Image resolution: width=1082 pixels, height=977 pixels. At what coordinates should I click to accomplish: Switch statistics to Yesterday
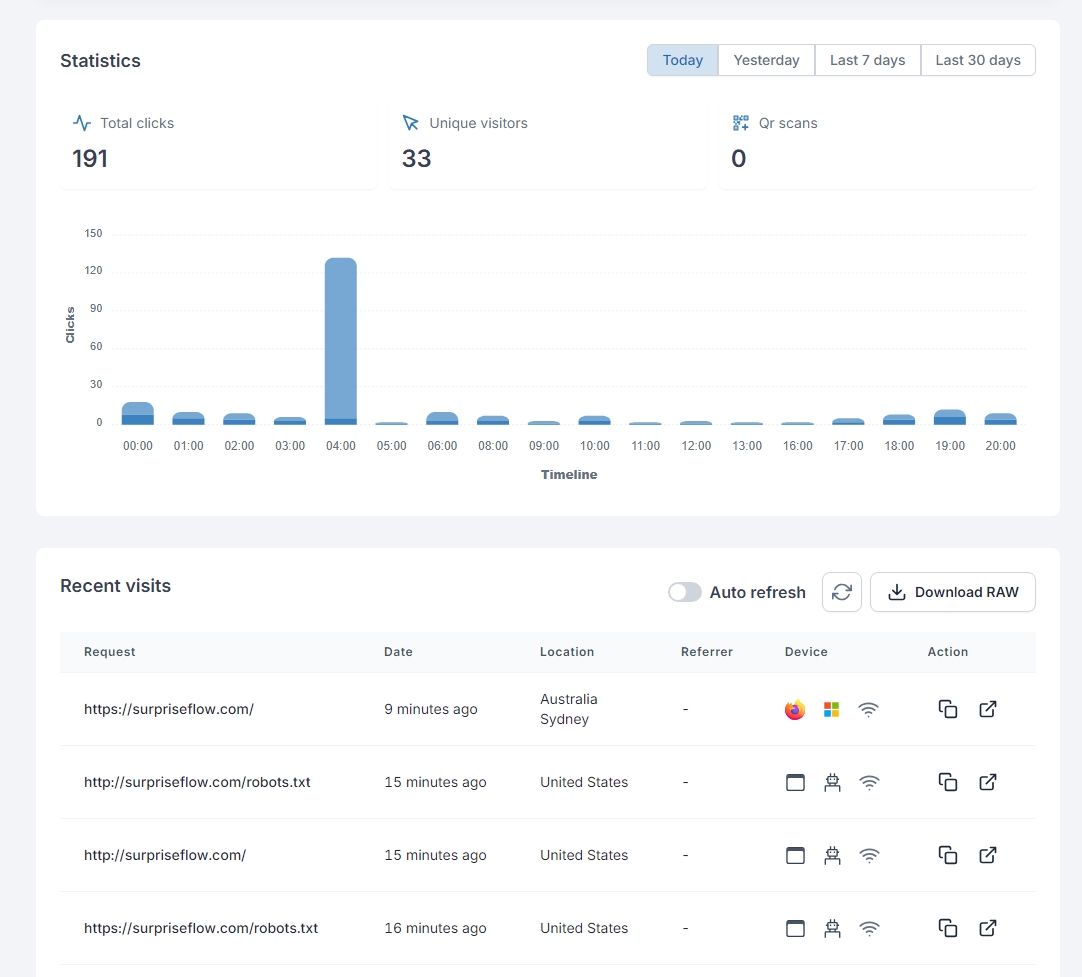click(766, 60)
